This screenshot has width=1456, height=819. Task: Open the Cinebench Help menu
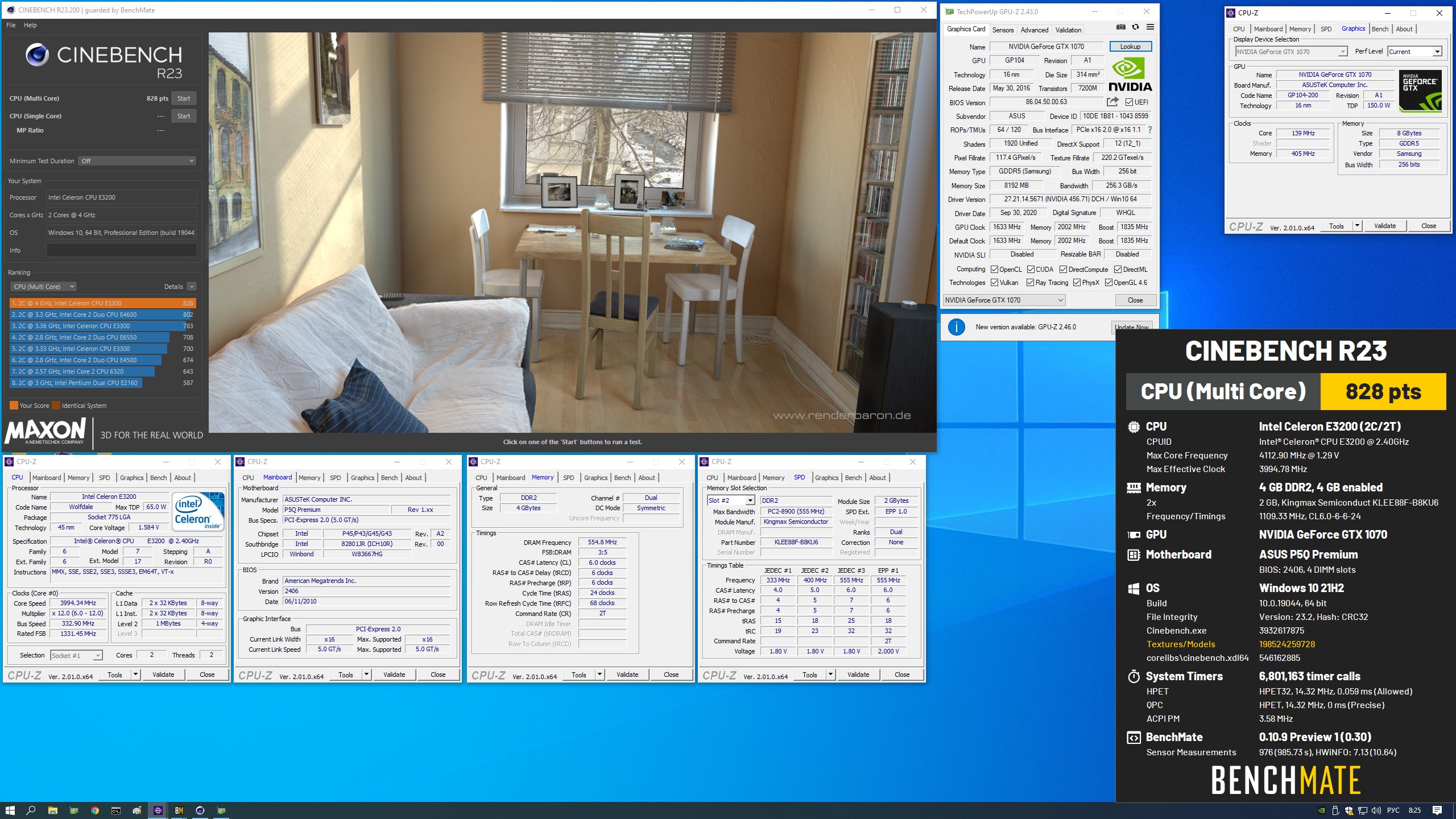[x=30, y=25]
